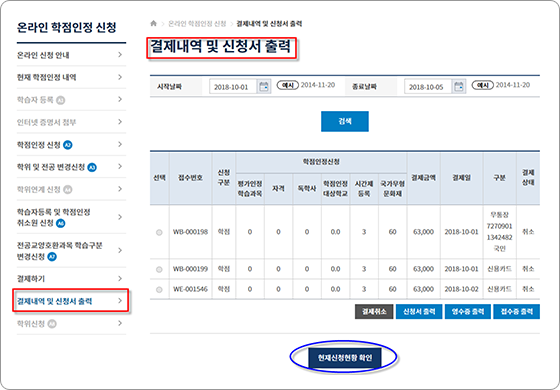Open calendar picker for 종료날짜

point(459,87)
